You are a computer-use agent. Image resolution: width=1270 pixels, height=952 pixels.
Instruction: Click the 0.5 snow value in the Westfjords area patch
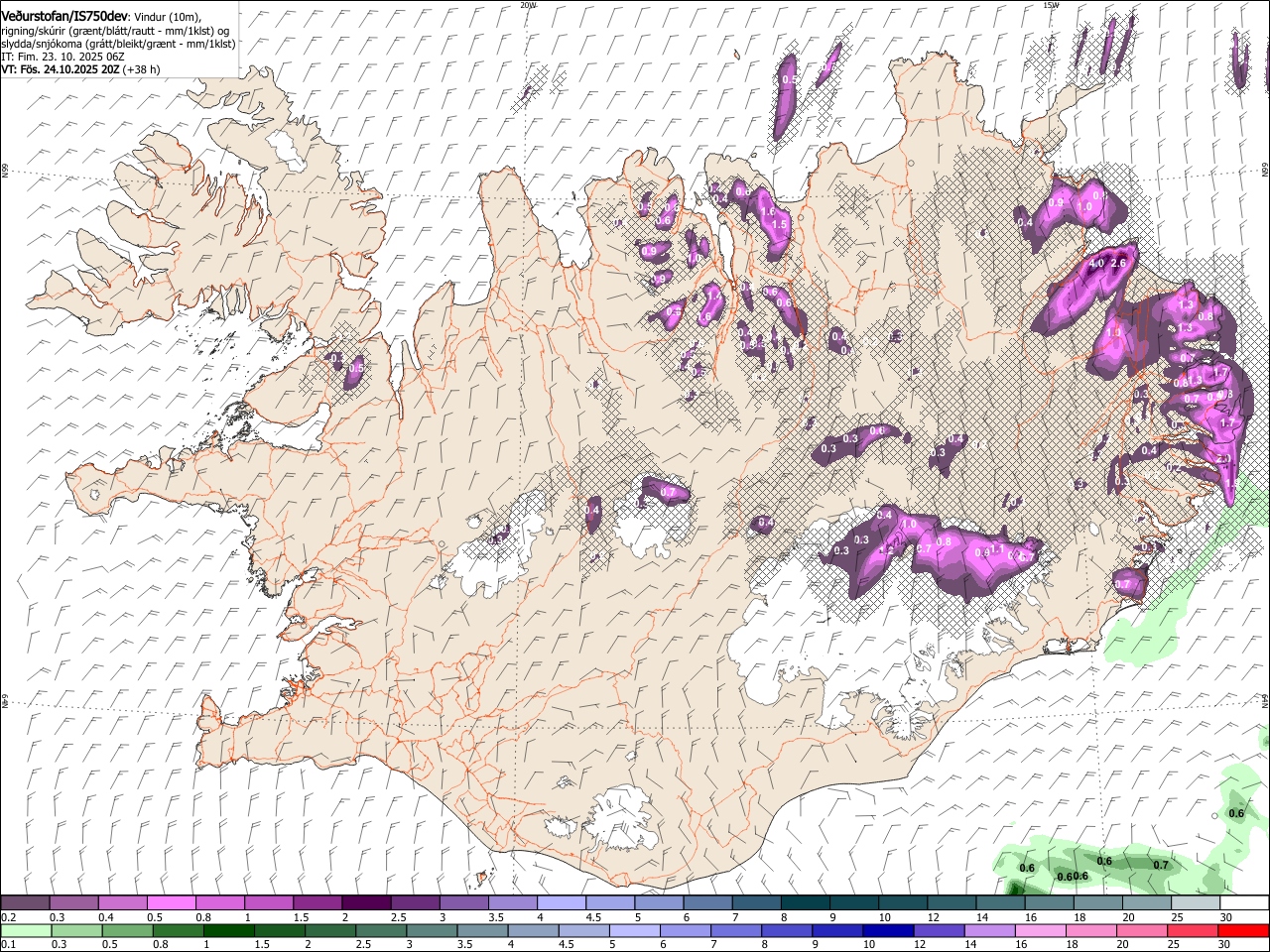tap(356, 368)
